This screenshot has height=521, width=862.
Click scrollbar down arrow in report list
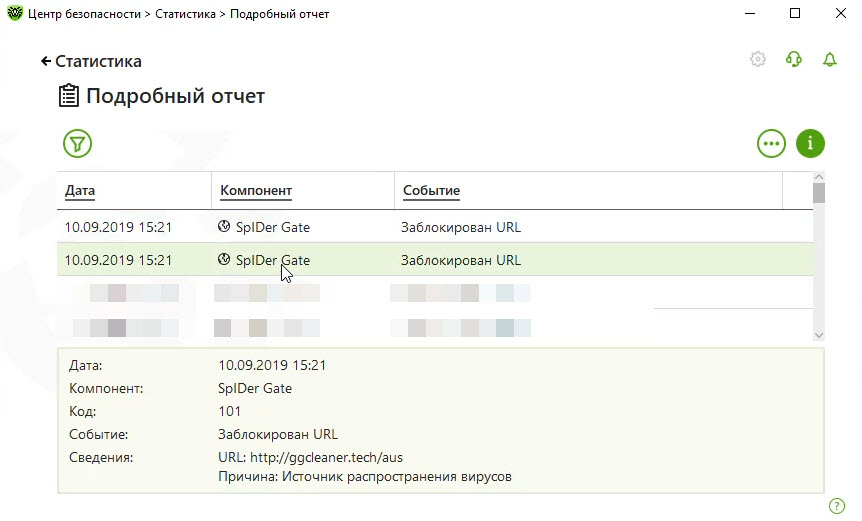click(x=818, y=336)
